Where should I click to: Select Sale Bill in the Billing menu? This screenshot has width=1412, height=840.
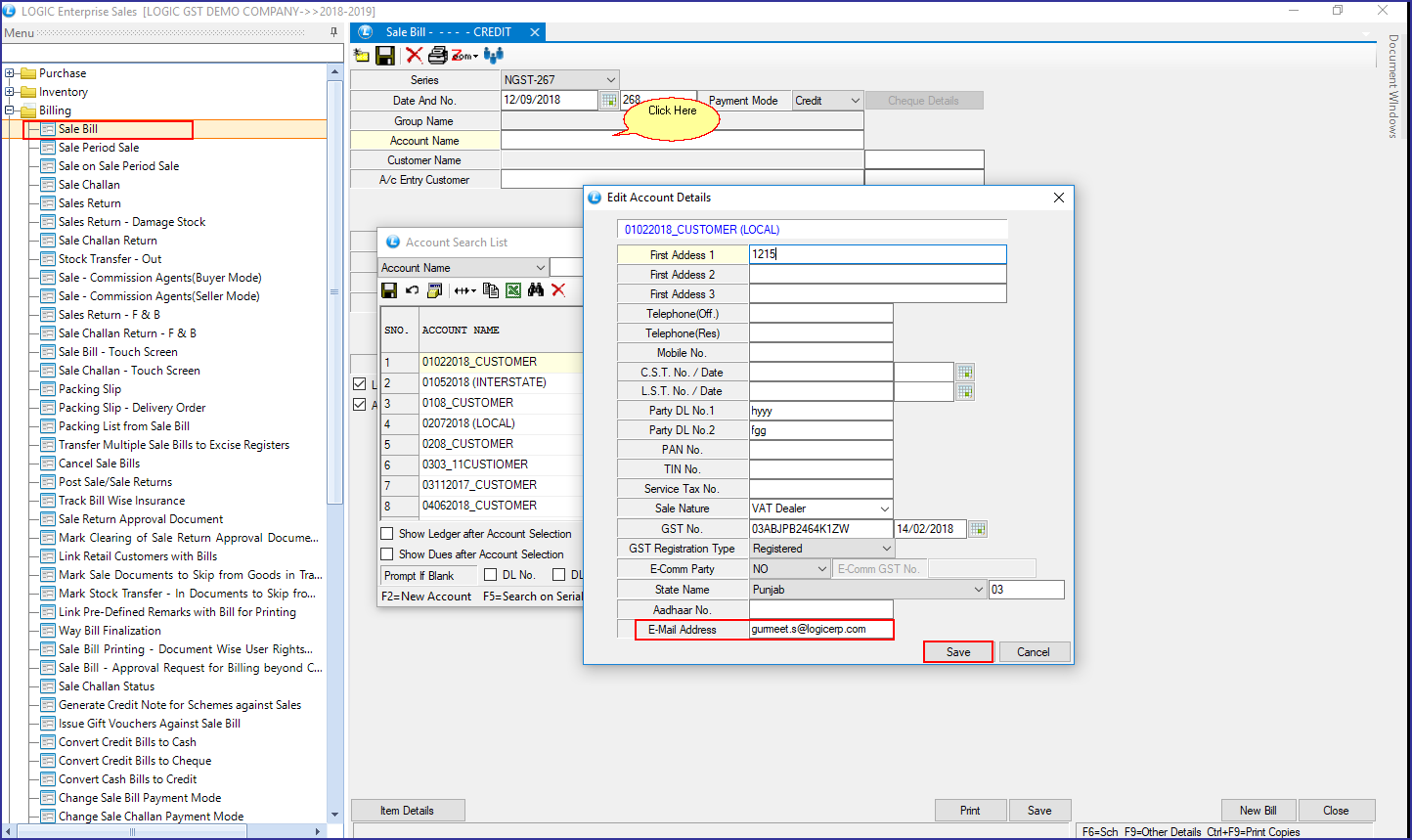(78, 129)
